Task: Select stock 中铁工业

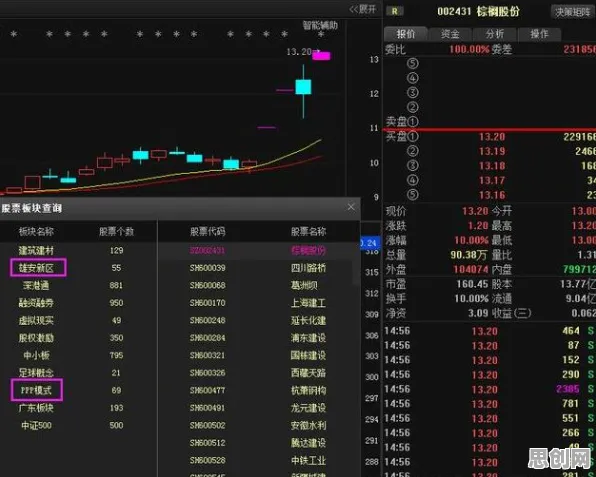Action: tap(308, 460)
